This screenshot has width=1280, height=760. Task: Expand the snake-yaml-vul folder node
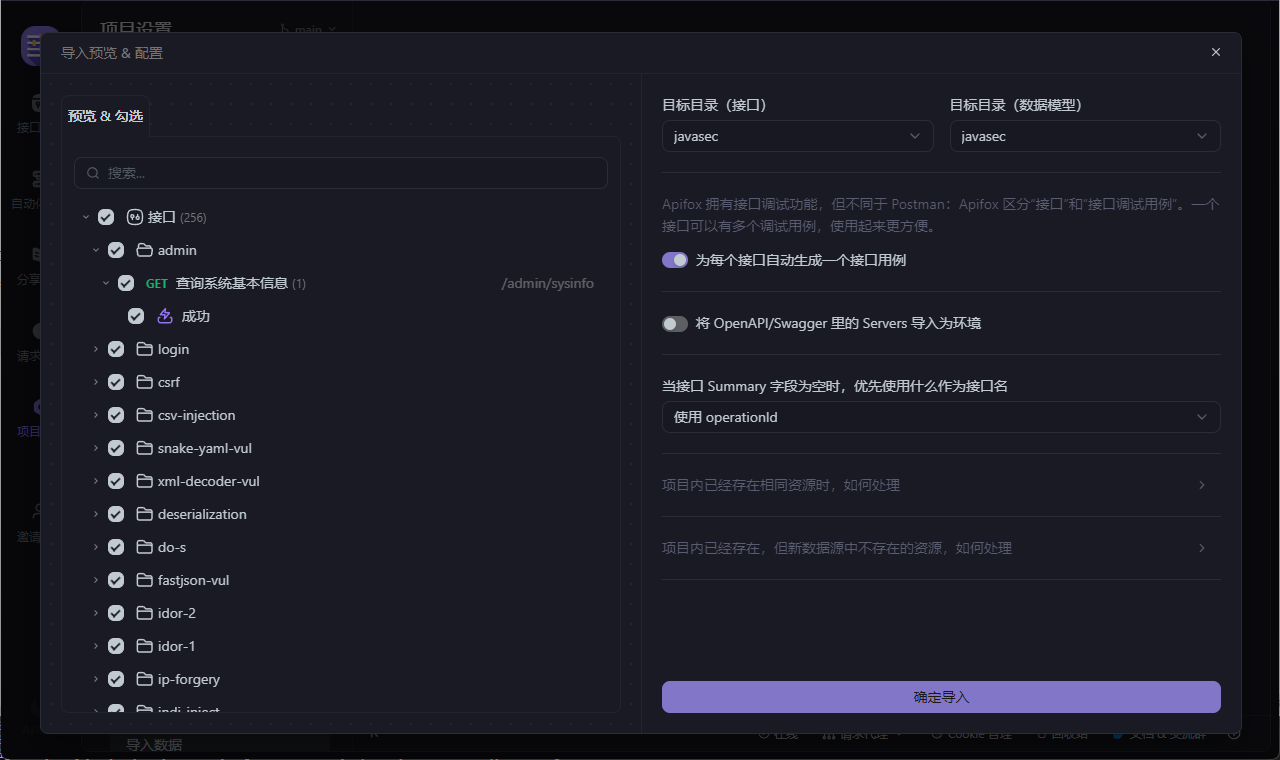click(x=96, y=448)
